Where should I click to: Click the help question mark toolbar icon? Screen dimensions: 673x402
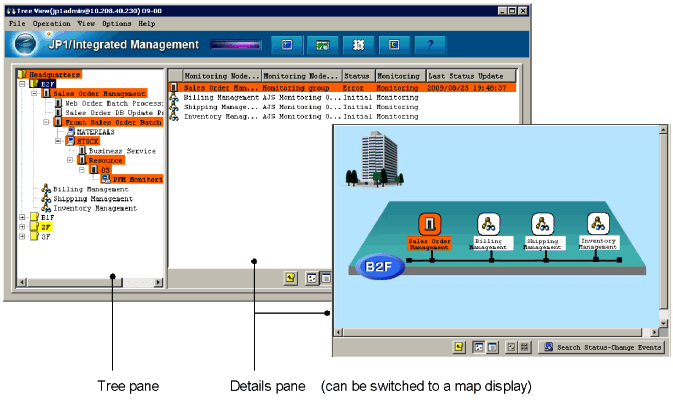click(431, 45)
